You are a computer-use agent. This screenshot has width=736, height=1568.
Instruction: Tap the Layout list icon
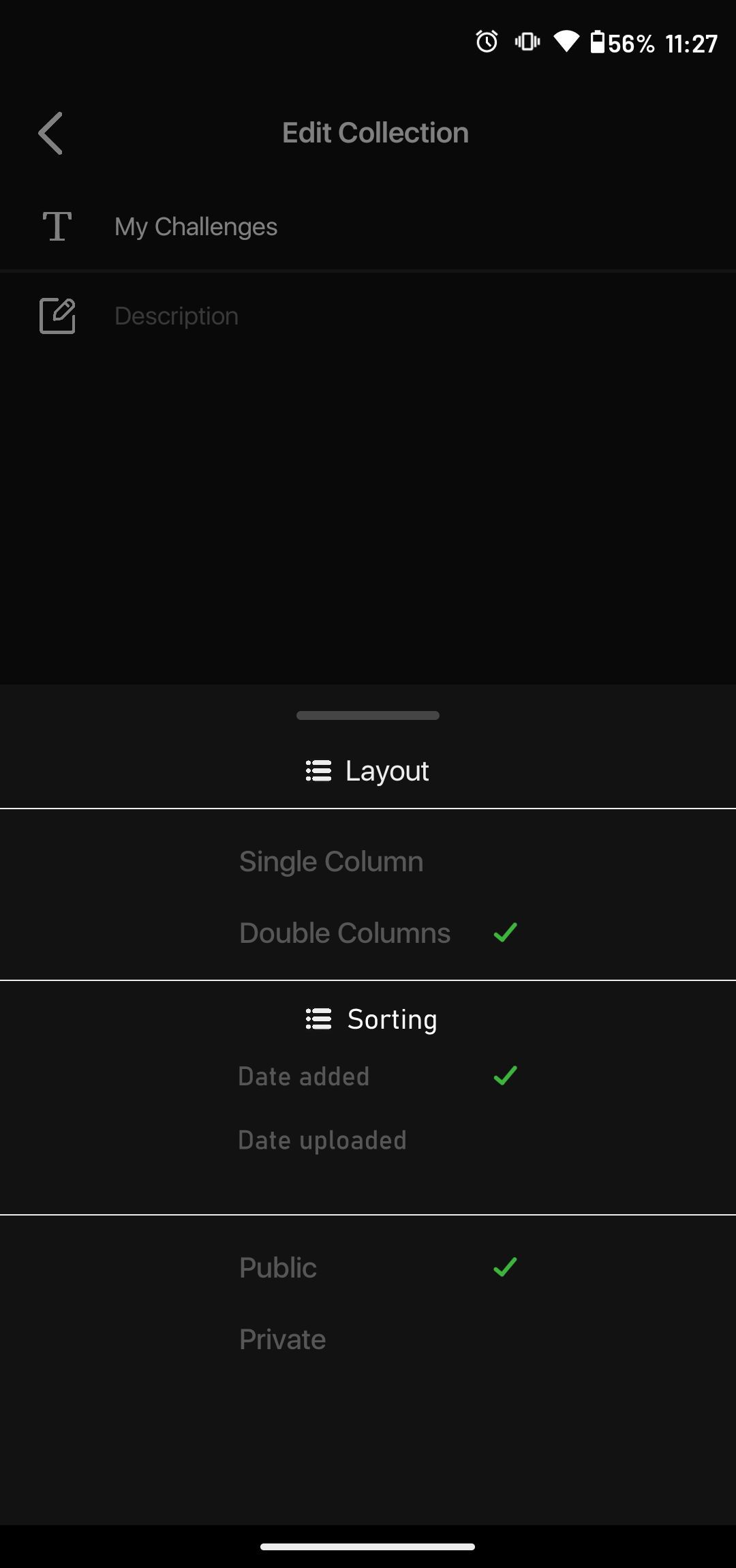318,771
